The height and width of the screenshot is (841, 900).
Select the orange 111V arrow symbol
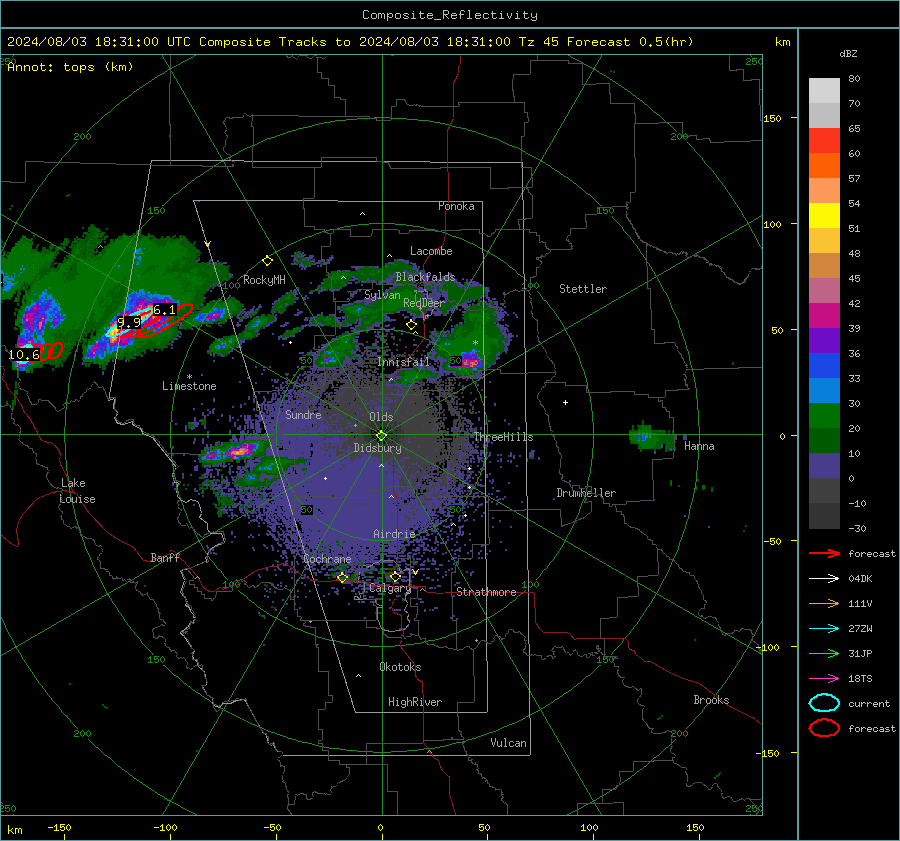click(824, 603)
